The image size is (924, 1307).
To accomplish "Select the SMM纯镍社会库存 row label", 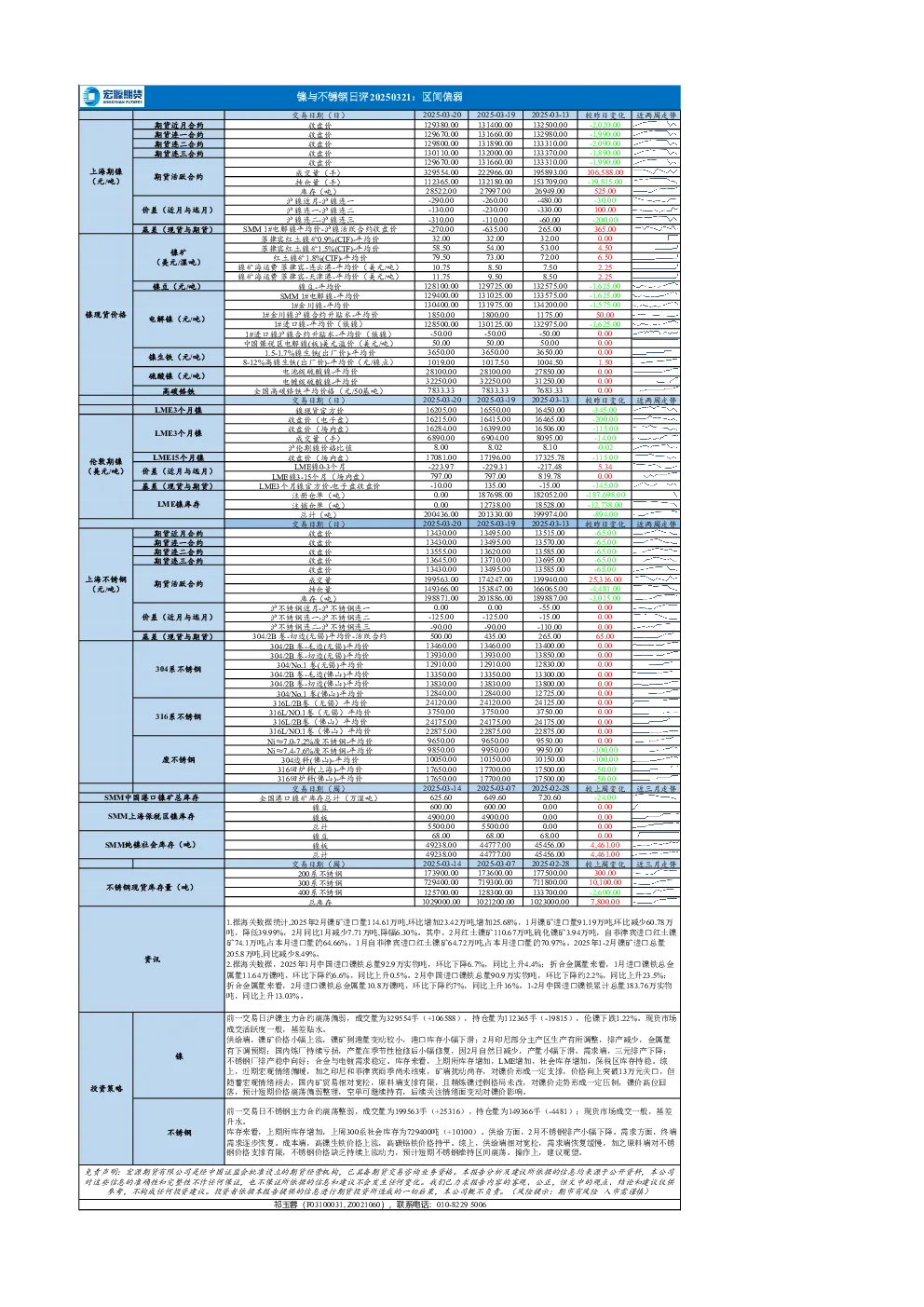I will pos(151,845).
